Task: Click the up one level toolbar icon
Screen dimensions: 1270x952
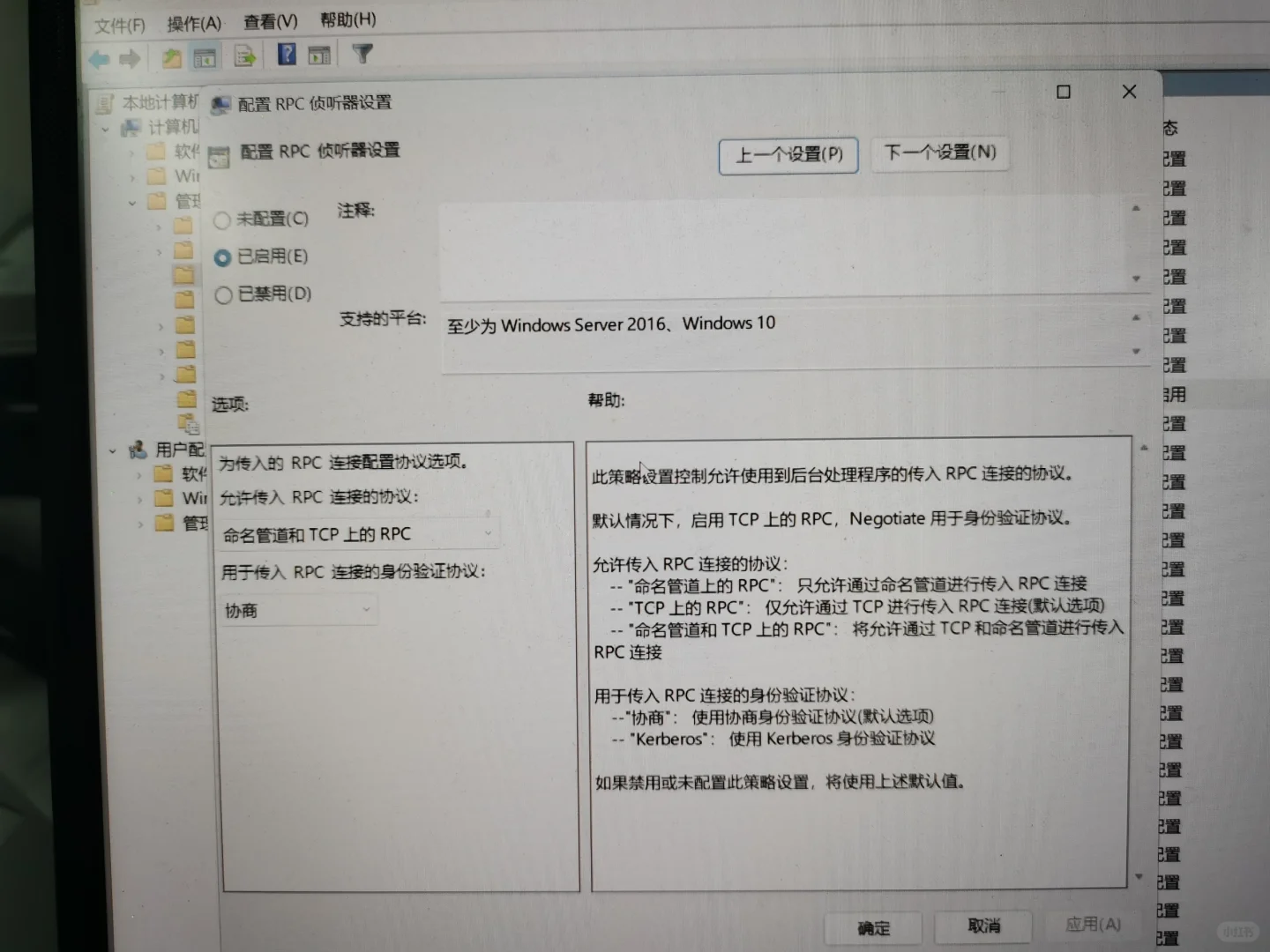Action: tap(170, 56)
